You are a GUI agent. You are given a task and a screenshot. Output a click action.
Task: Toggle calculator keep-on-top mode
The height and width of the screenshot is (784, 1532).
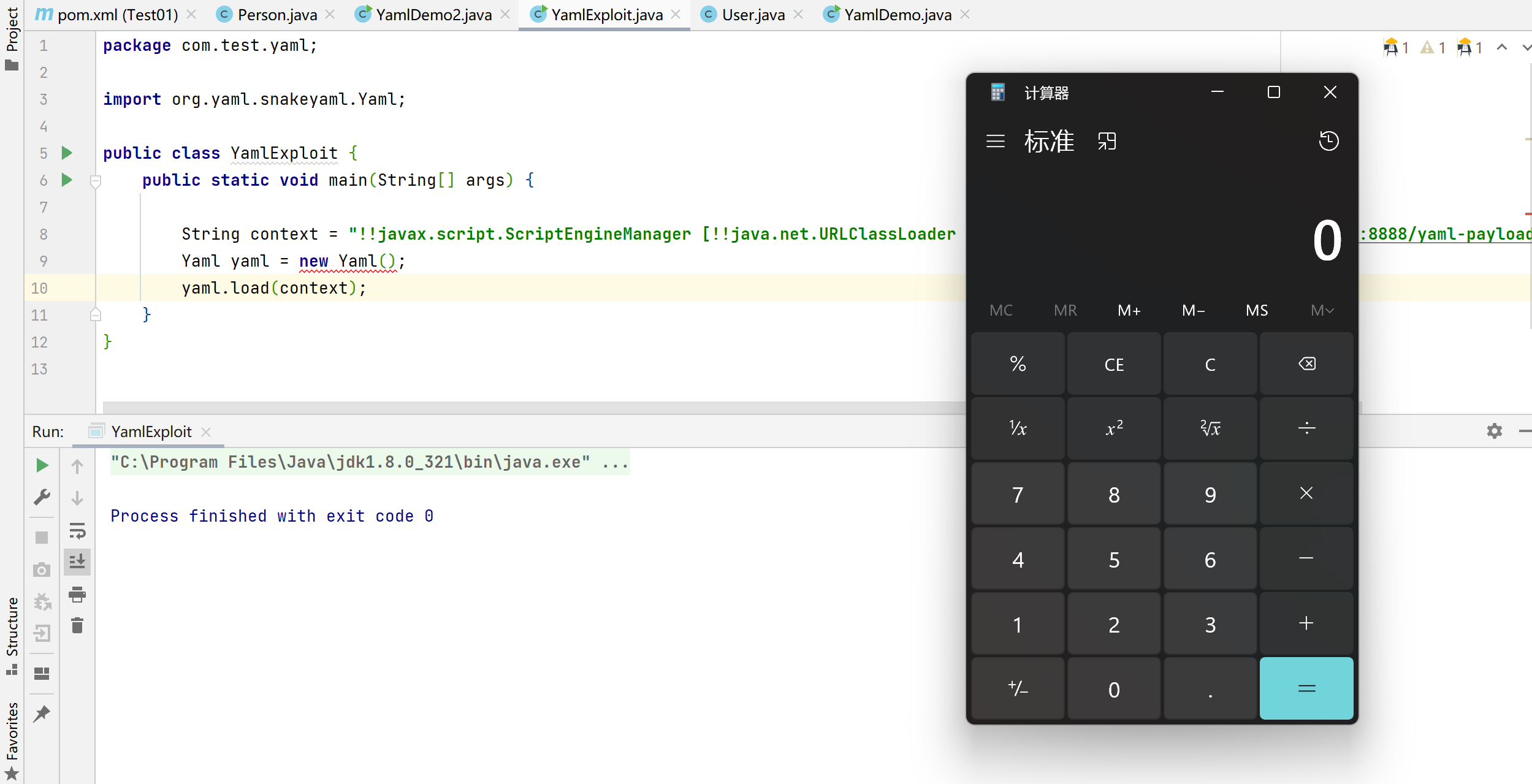[x=1107, y=141]
